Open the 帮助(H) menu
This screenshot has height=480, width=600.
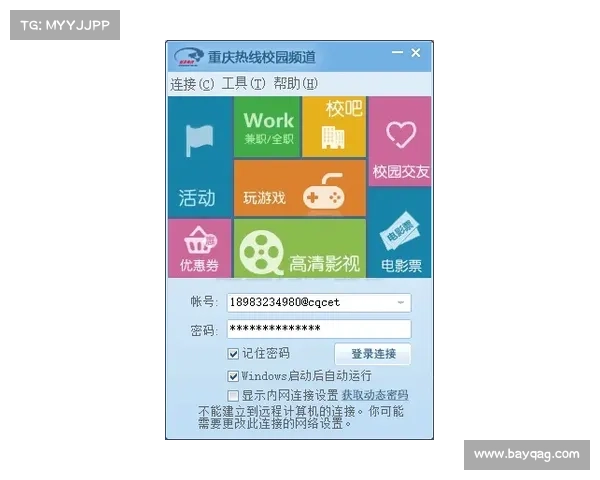pos(295,83)
